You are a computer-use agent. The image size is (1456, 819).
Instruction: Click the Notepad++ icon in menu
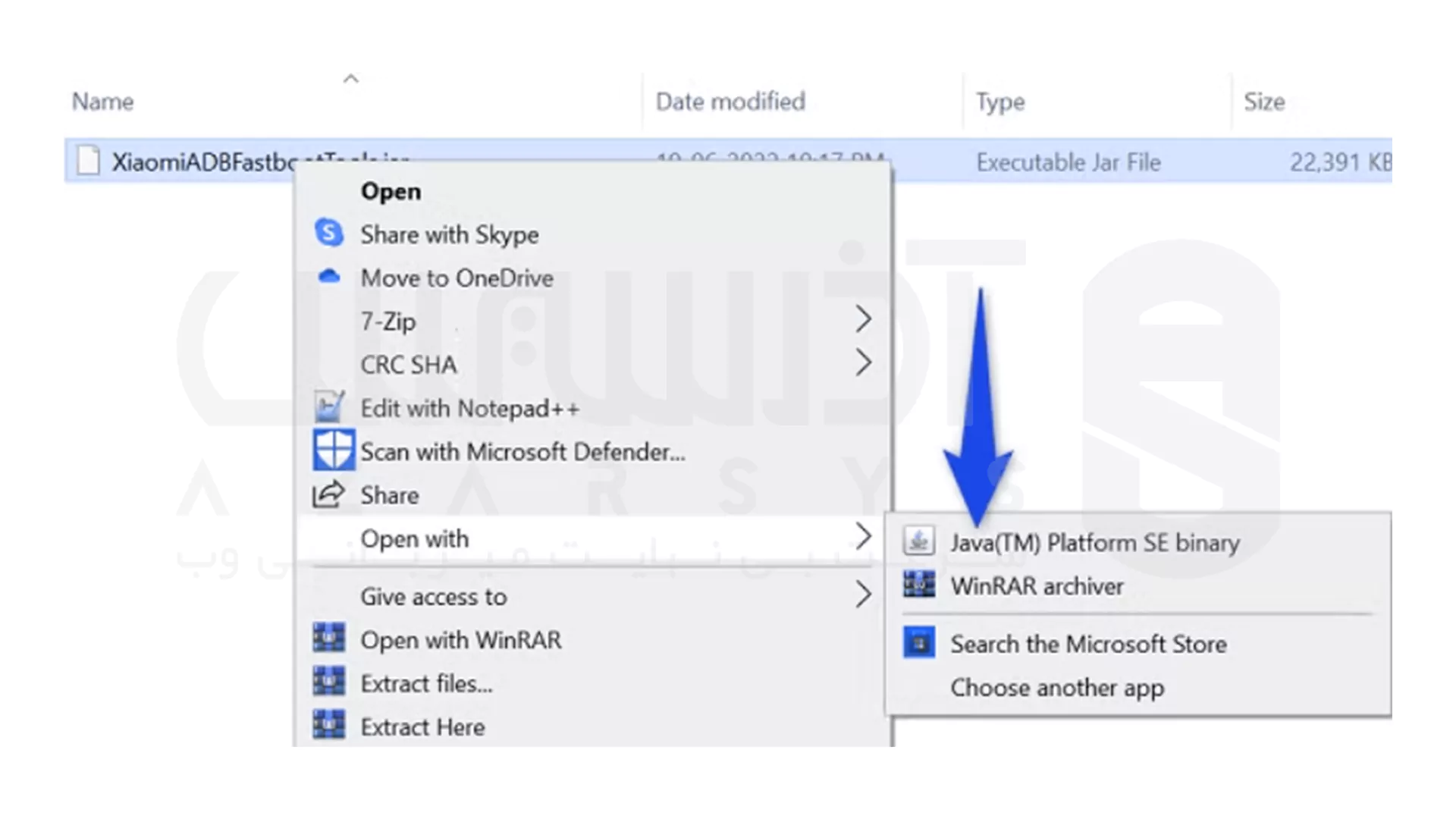(x=329, y=407)
